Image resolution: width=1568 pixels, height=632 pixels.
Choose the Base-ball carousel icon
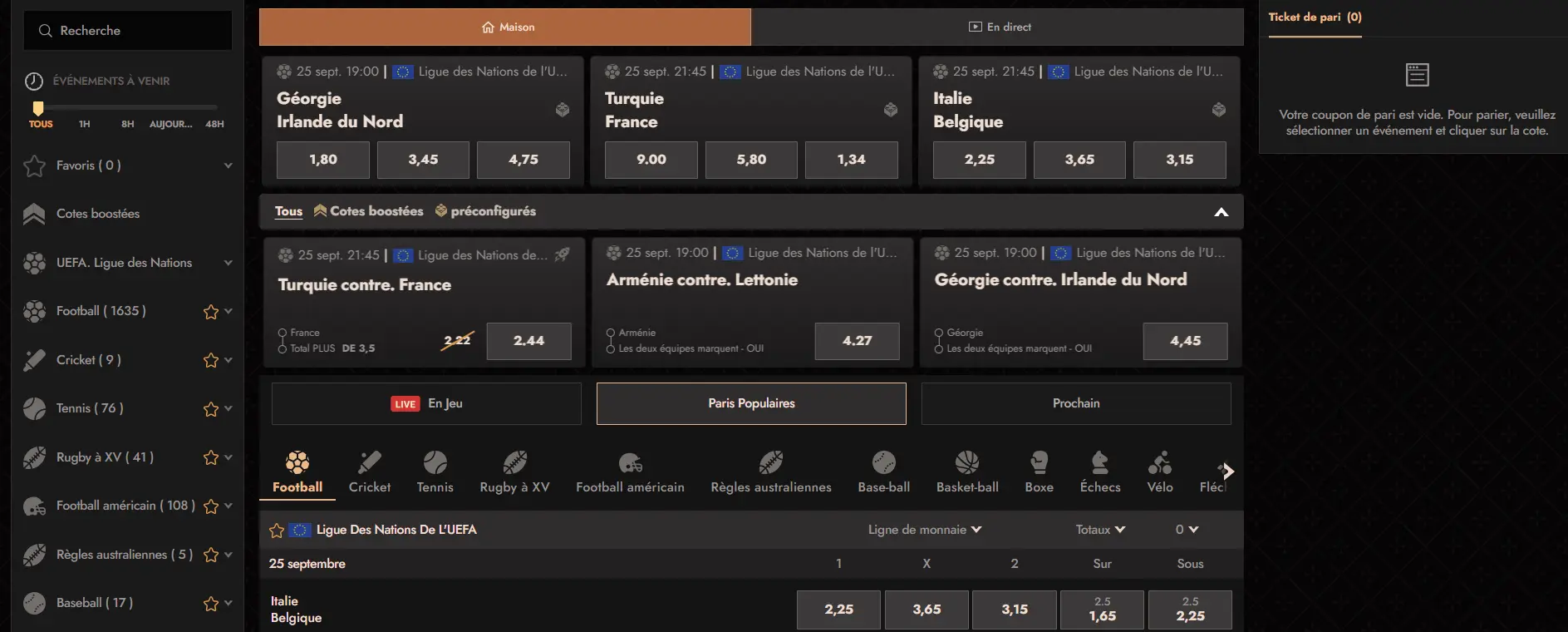coord(883,463)
